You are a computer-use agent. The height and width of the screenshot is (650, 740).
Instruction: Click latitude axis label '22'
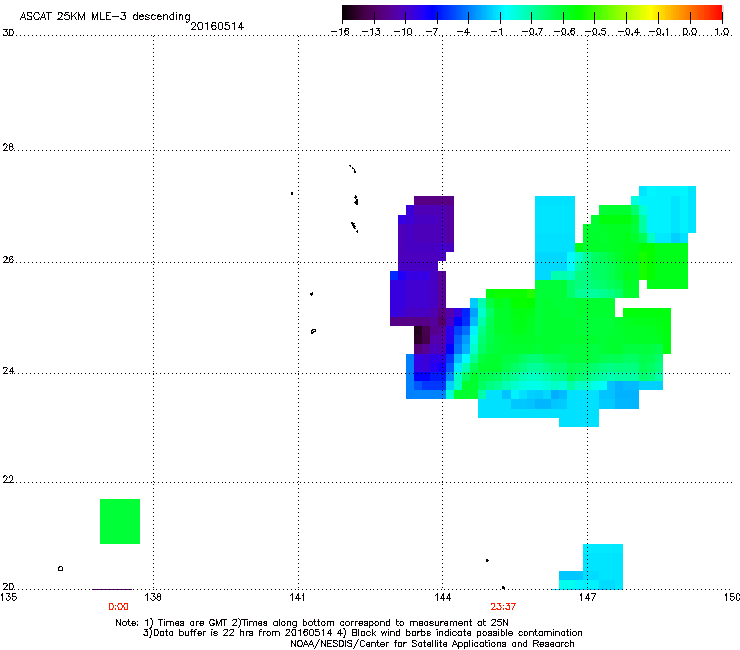pyautogui.click(x=8, y=480)
